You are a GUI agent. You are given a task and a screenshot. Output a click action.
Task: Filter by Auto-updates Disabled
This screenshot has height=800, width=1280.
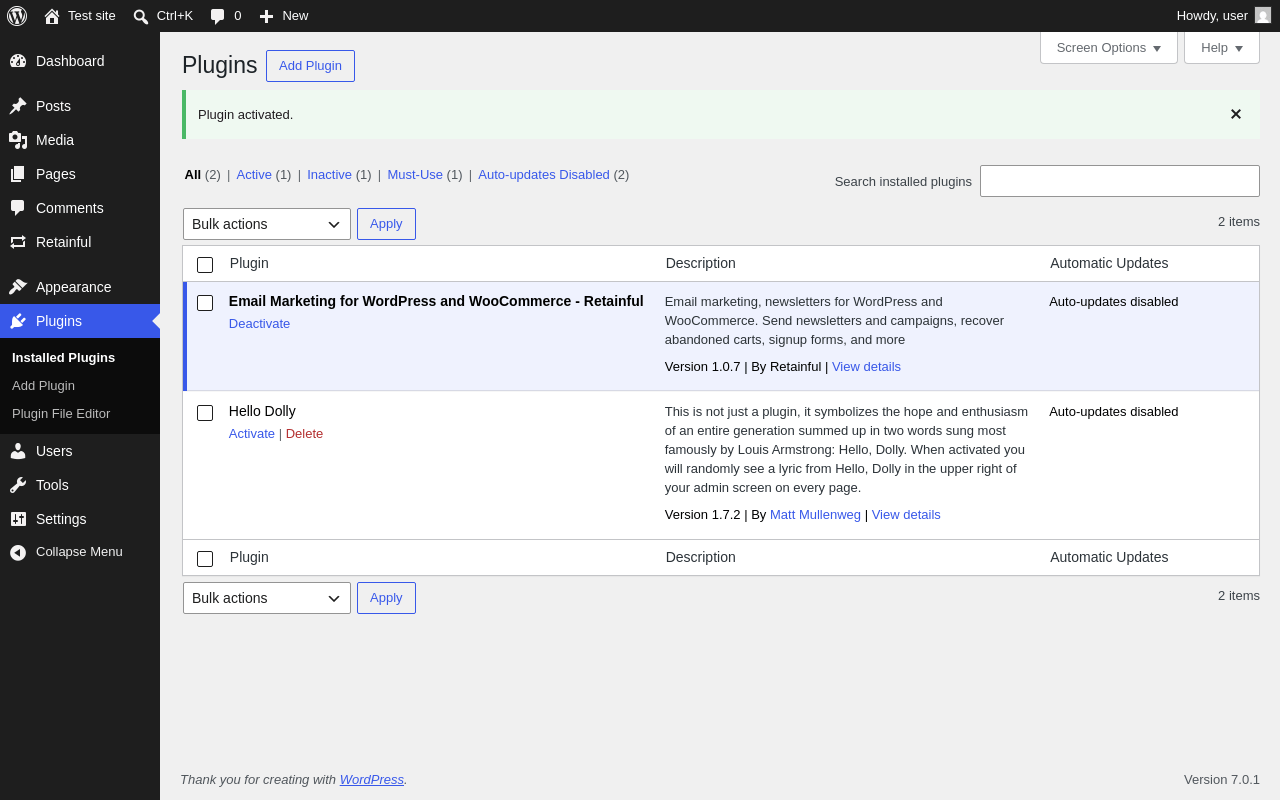point(544,175)
